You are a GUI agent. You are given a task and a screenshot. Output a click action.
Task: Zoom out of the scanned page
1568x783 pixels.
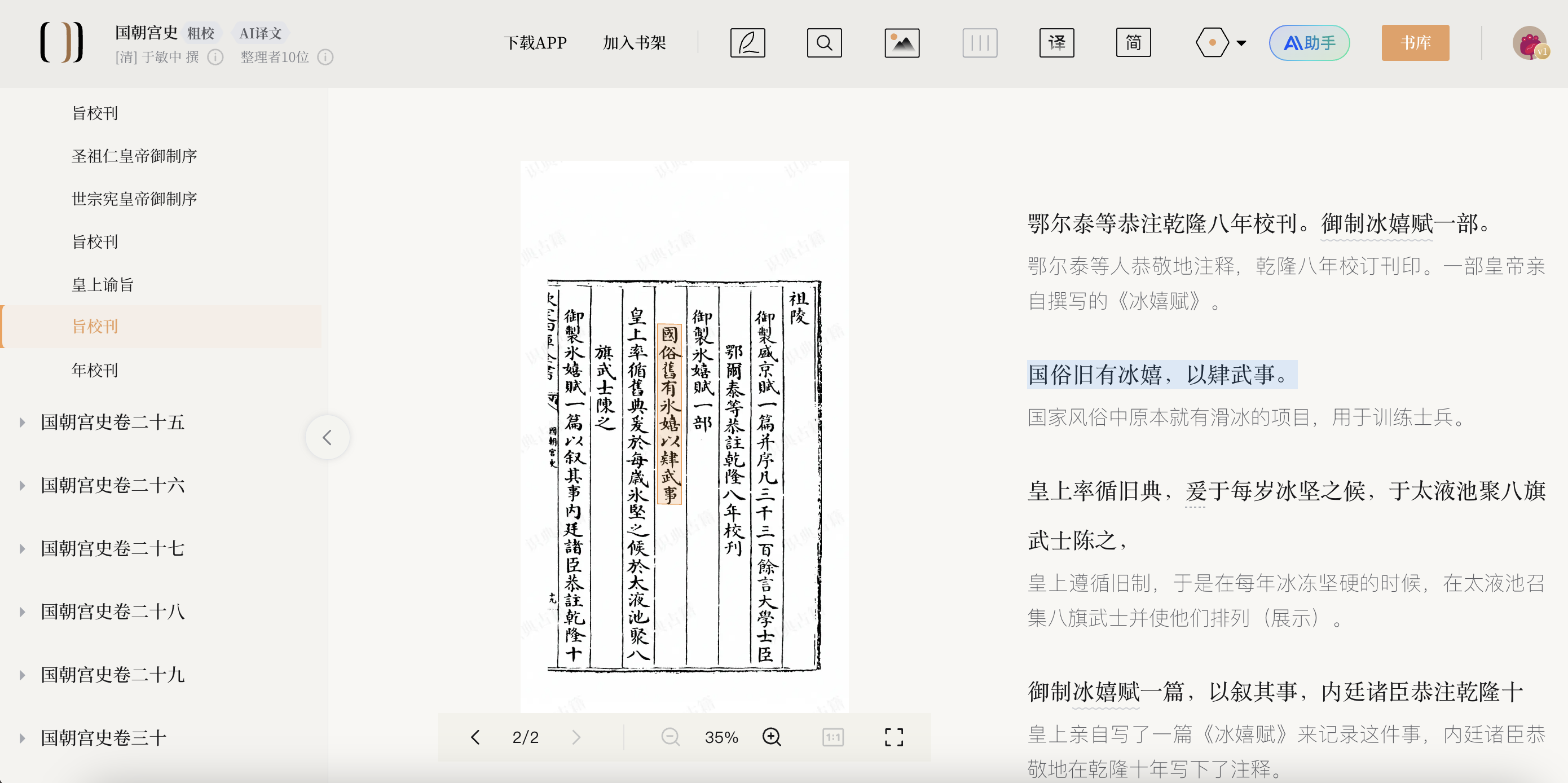click(670, 737)
